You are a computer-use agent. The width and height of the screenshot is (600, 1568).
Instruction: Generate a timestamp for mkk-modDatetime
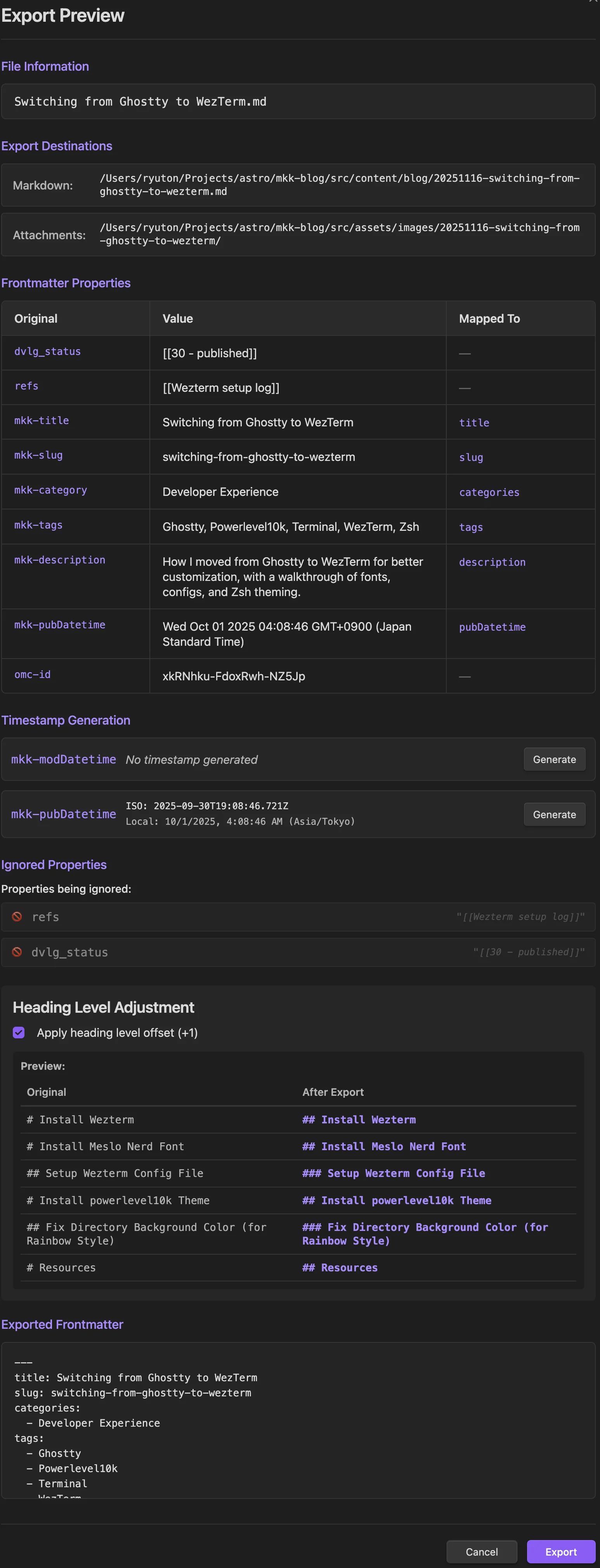point(554,759)
